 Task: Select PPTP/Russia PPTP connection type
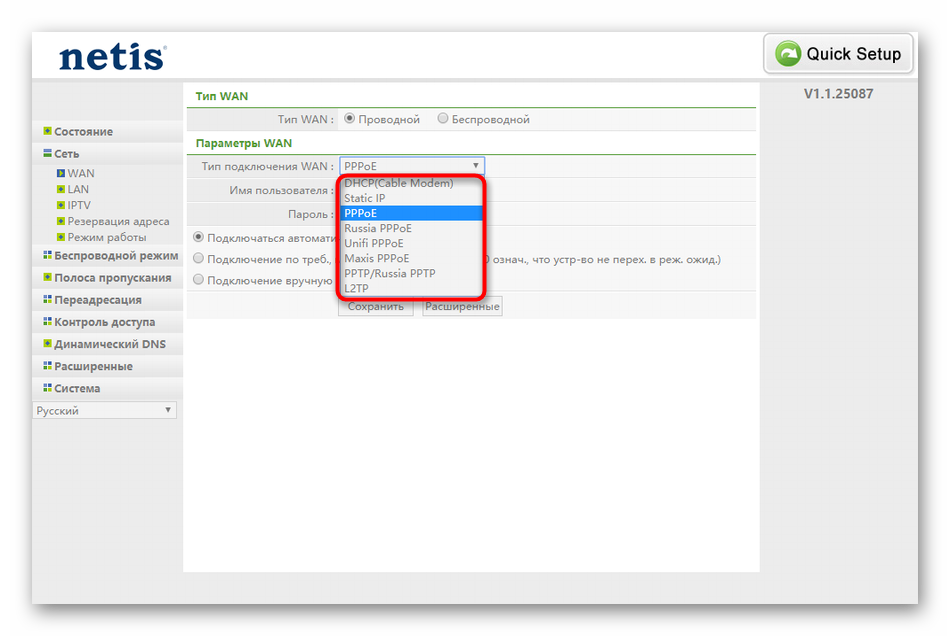point(412,273)
